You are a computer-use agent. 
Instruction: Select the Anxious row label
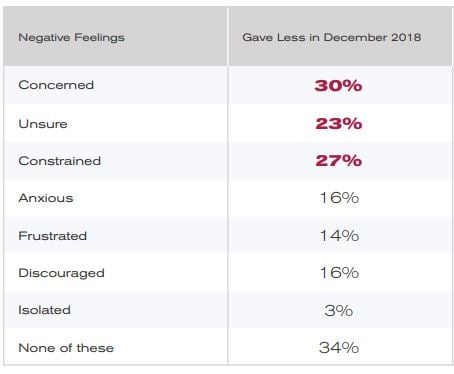coord(46,198)
